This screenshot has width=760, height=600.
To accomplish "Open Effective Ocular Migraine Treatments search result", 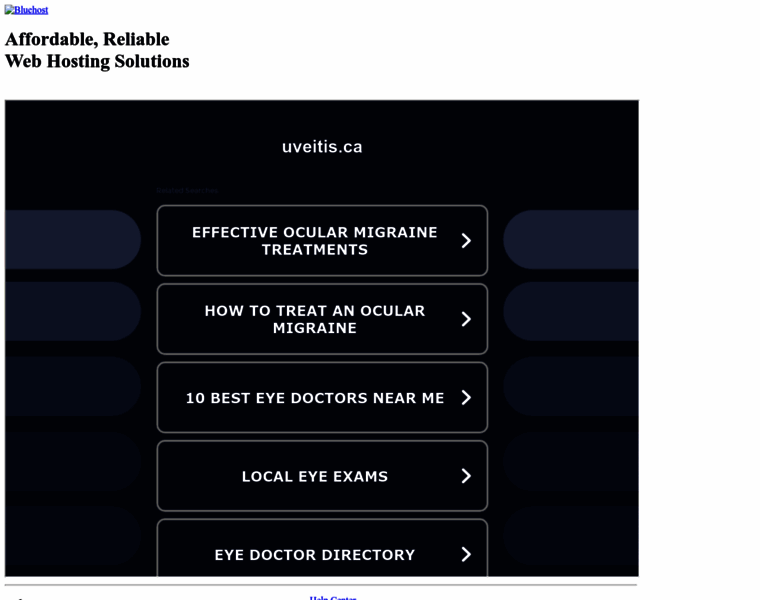I will 314,241.
